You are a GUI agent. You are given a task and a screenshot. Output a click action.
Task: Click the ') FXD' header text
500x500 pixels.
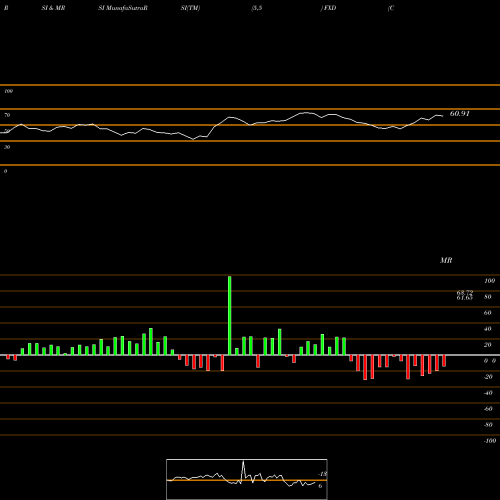[328, 8]
